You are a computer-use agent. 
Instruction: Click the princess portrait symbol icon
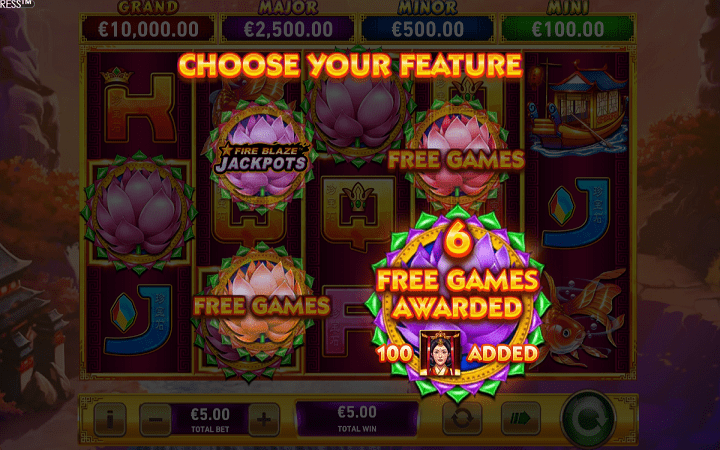click(x=440, y=353)
